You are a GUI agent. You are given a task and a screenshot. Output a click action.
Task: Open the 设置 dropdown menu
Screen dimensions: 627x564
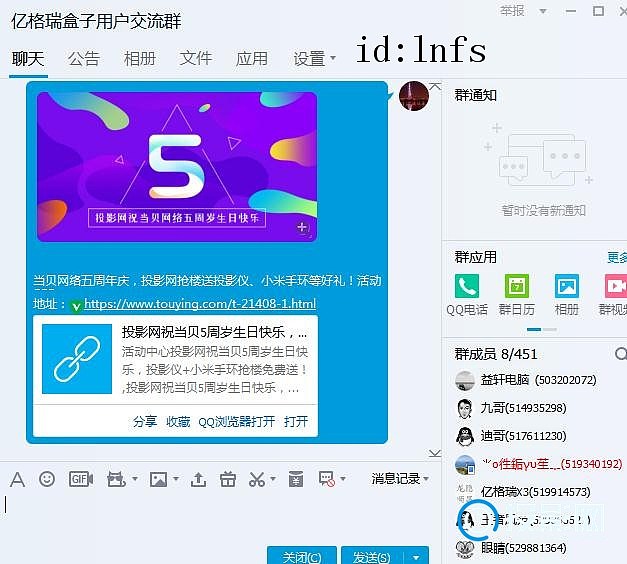click(314, 59)
